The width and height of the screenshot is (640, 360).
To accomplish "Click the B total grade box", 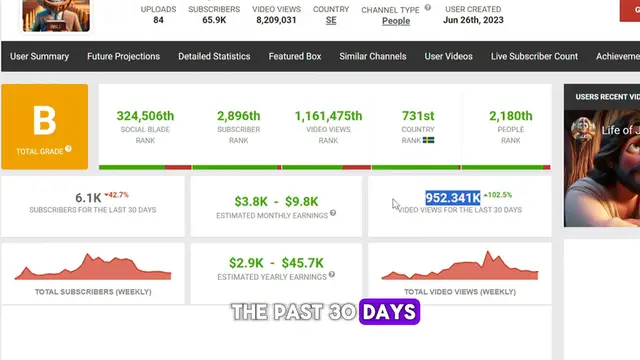I will pos(44,127).
